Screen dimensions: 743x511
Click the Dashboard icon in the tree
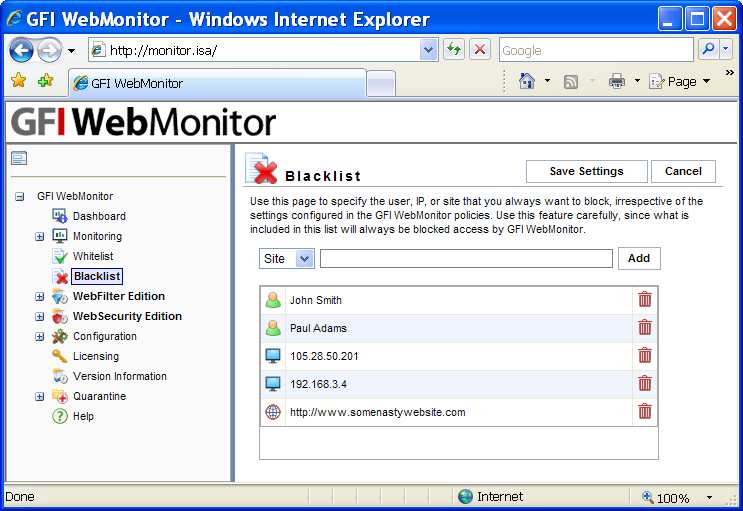coord(60,216)
